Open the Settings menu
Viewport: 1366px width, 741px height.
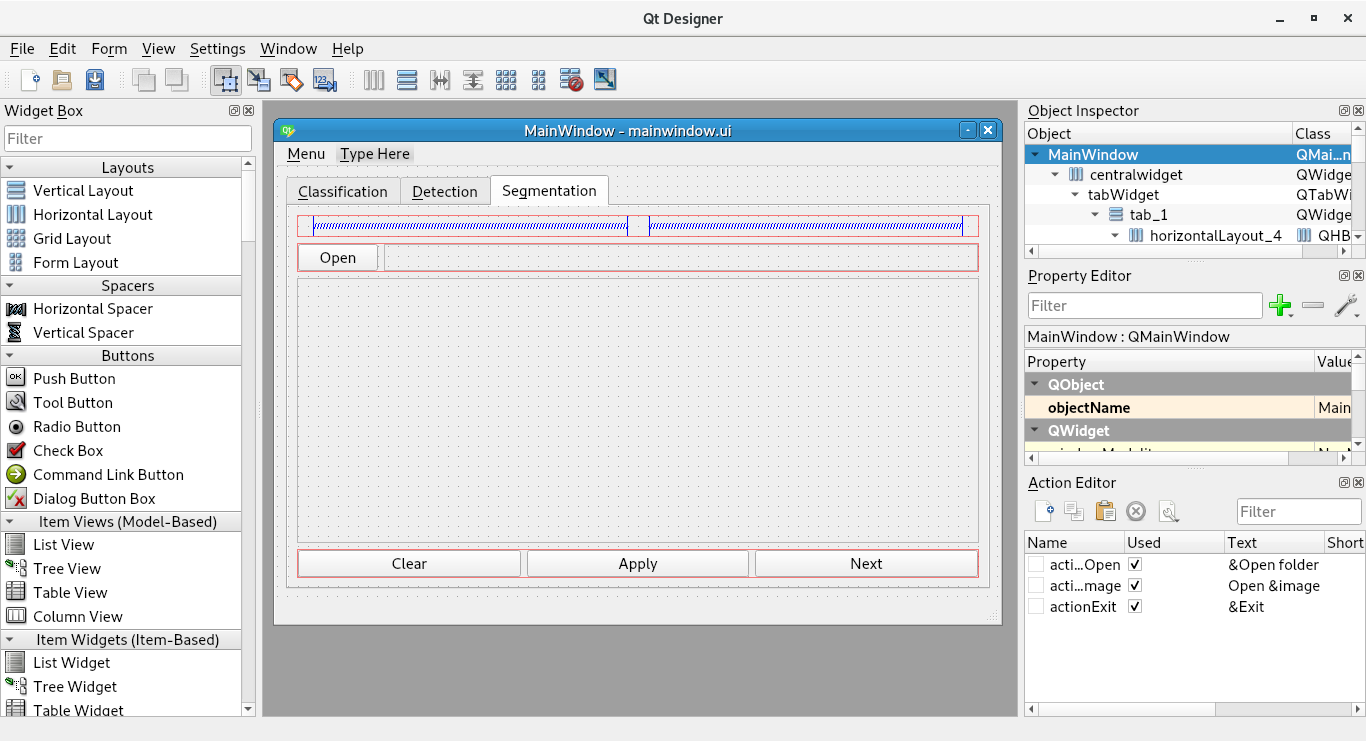click(217, 49)
